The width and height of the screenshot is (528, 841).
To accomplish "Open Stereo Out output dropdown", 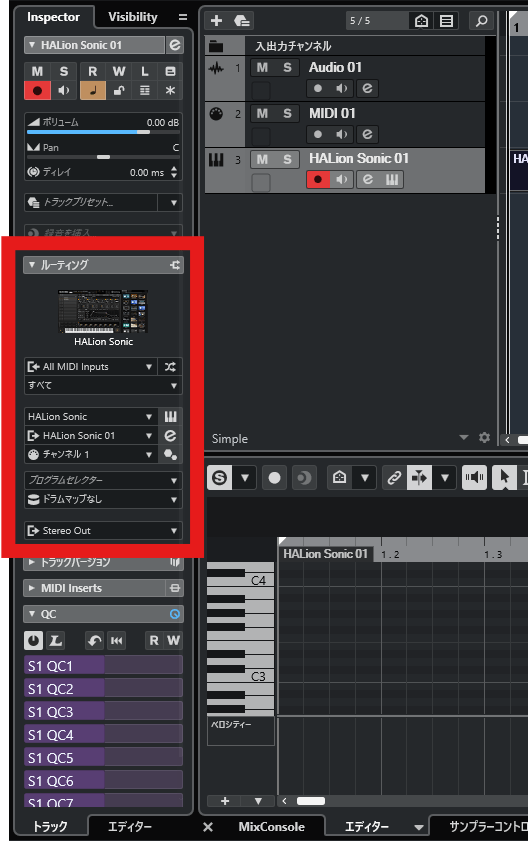I will [103, 530].
